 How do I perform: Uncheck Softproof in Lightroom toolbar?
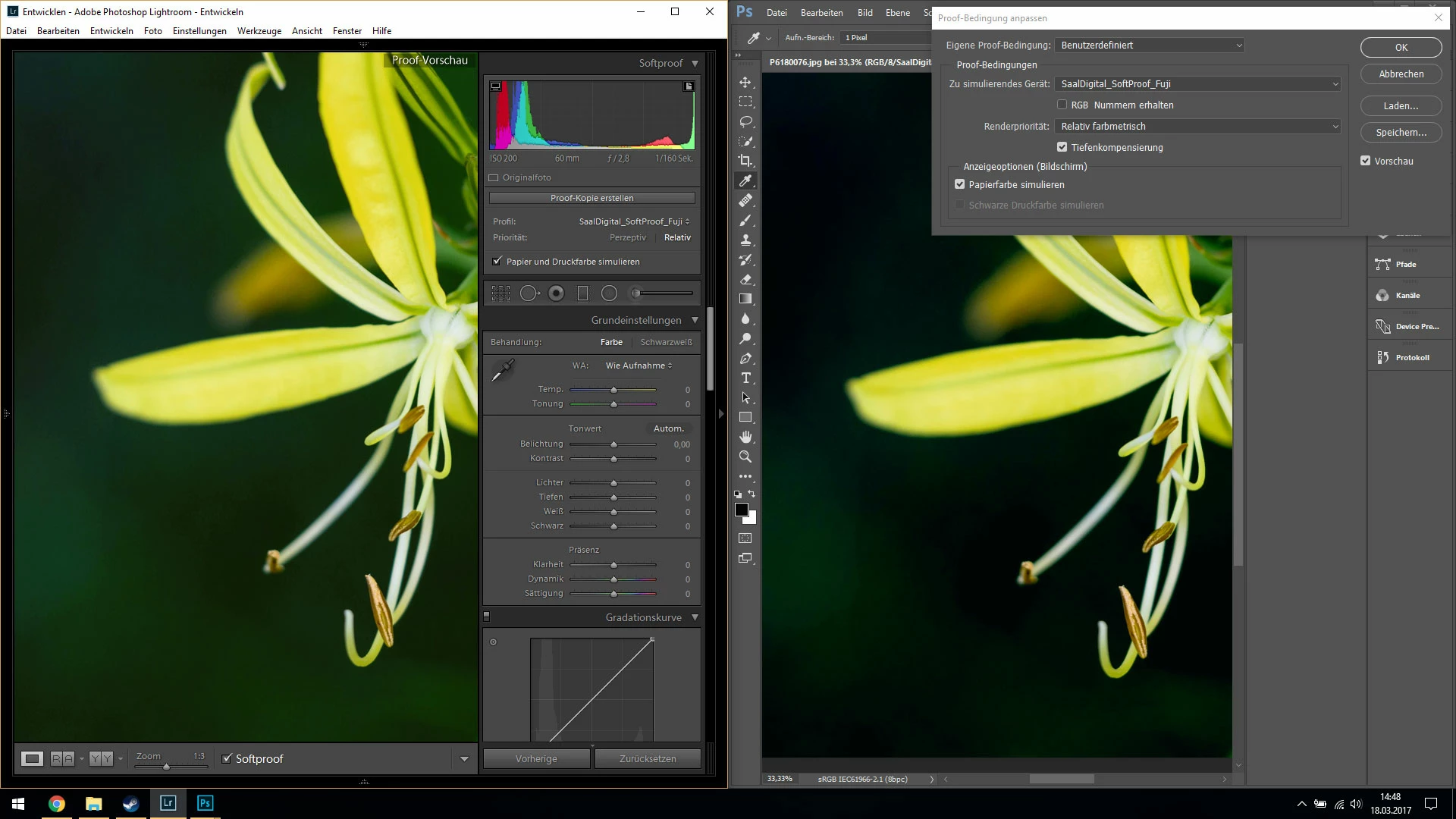pyautogui.click(x=227, y=758)
